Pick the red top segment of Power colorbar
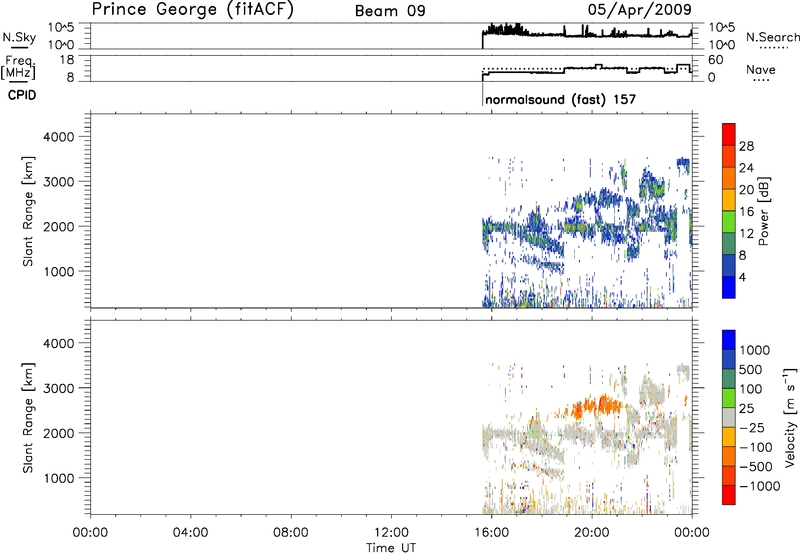 pyautogui.click(x=729, y=134)
